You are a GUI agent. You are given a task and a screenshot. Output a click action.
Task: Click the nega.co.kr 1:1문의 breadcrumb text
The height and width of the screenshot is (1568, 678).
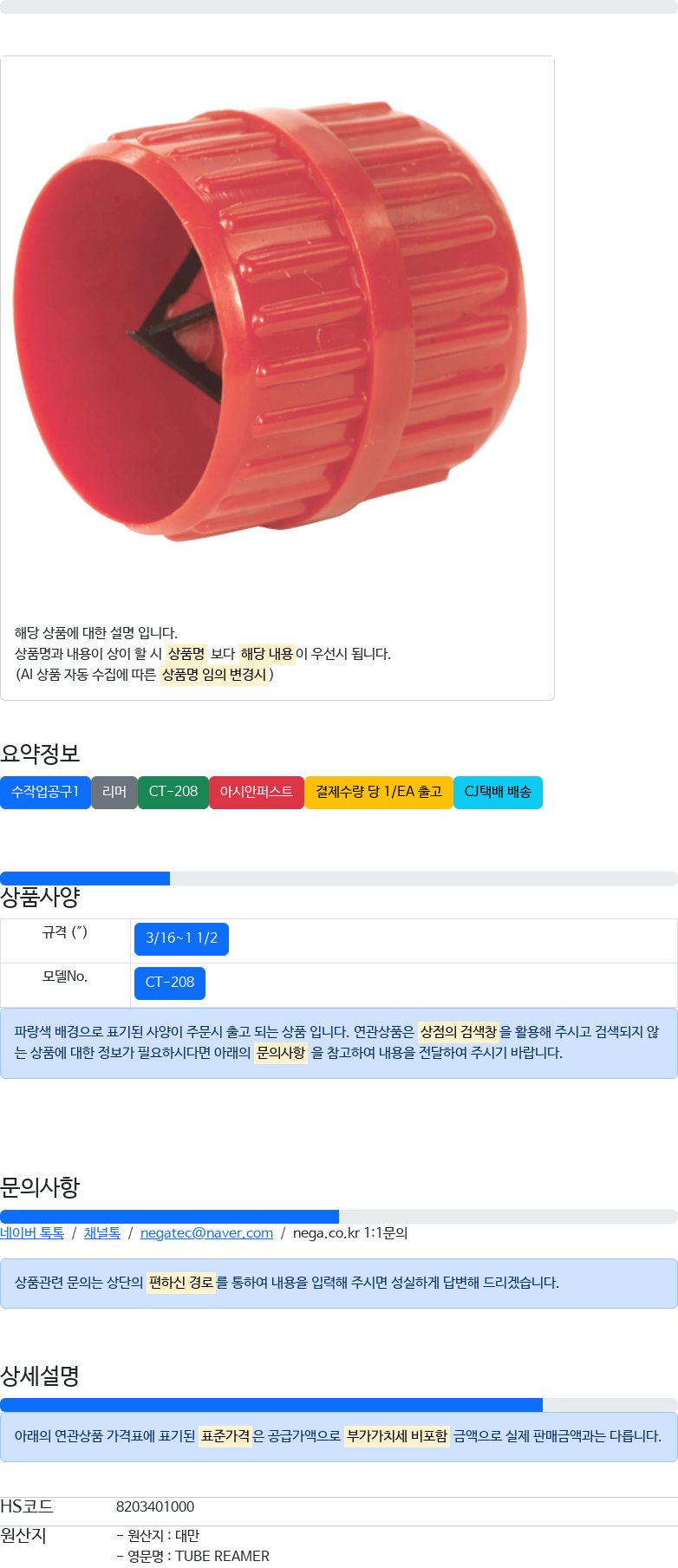tap(350, 1232)
